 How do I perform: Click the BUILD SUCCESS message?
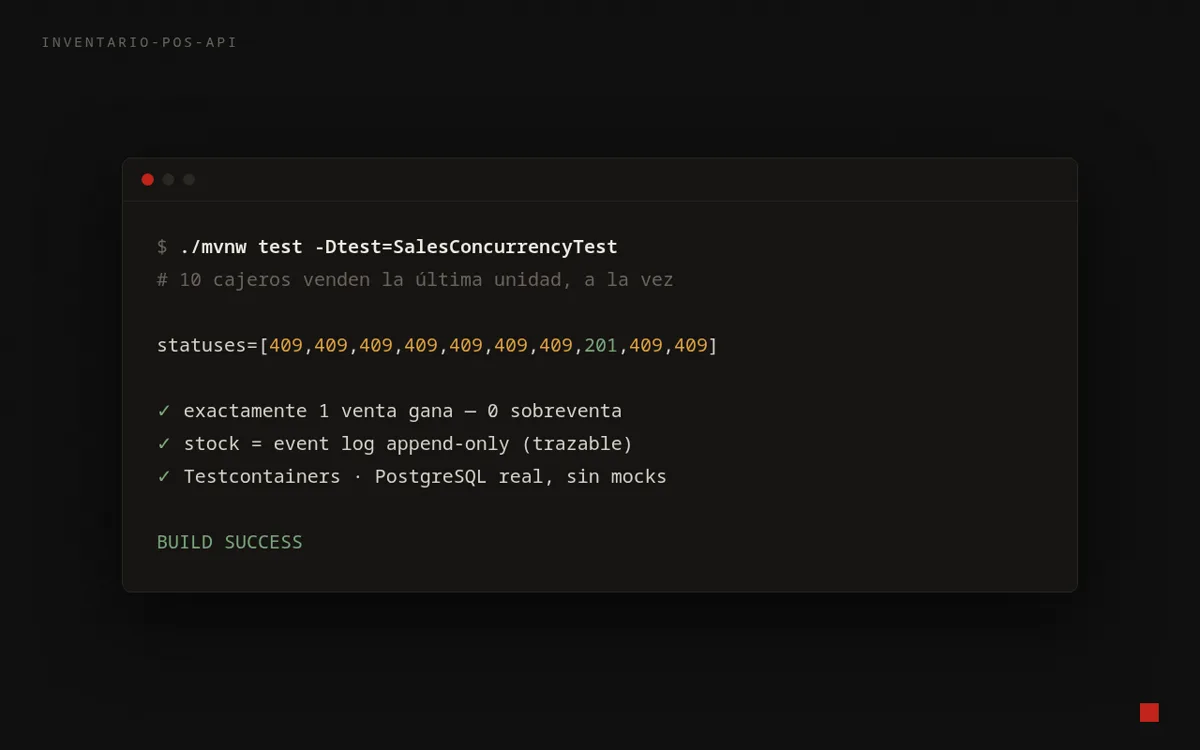point(230,542)
